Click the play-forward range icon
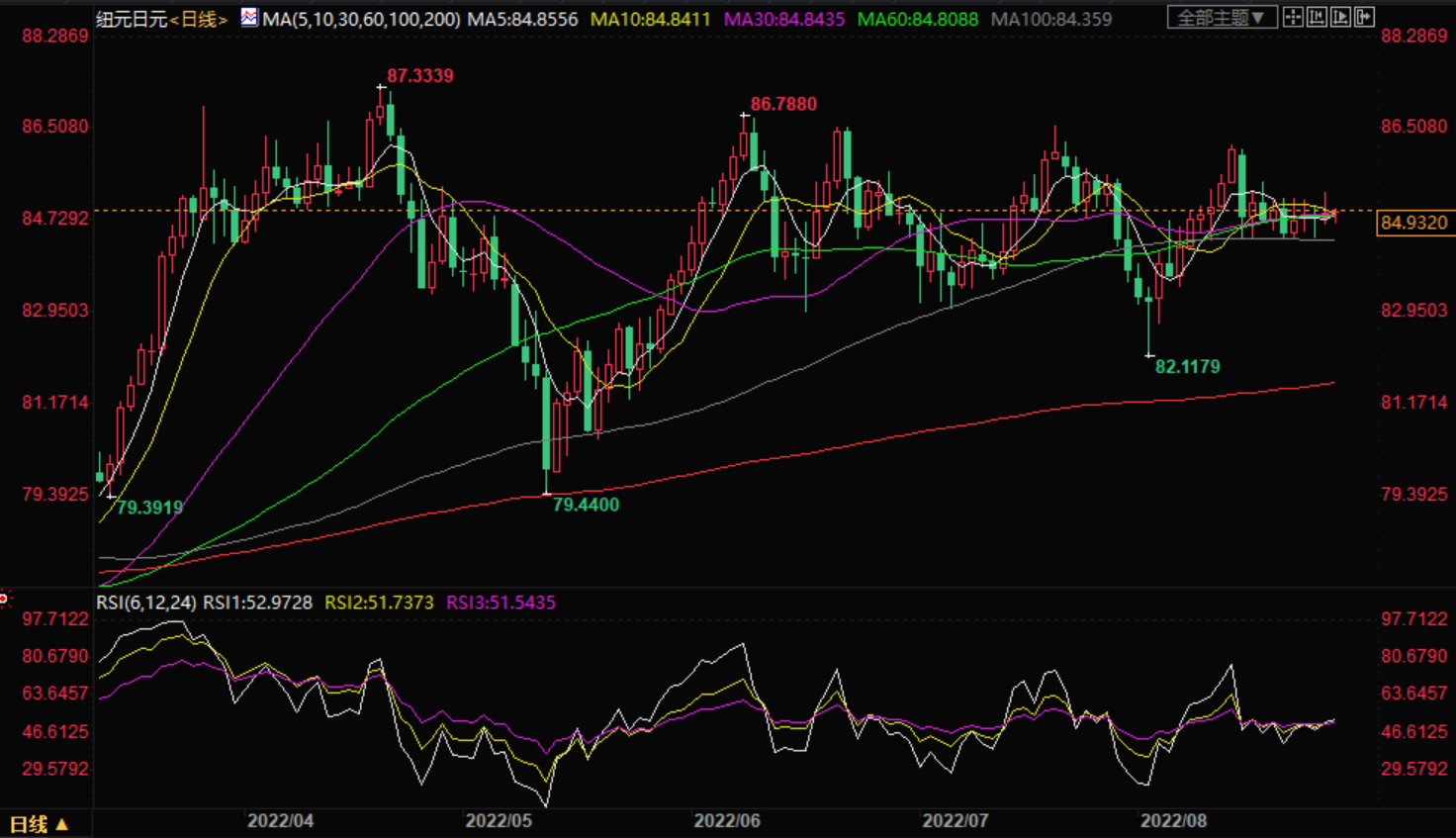1456x838 pixels. tap(1340, 18)
